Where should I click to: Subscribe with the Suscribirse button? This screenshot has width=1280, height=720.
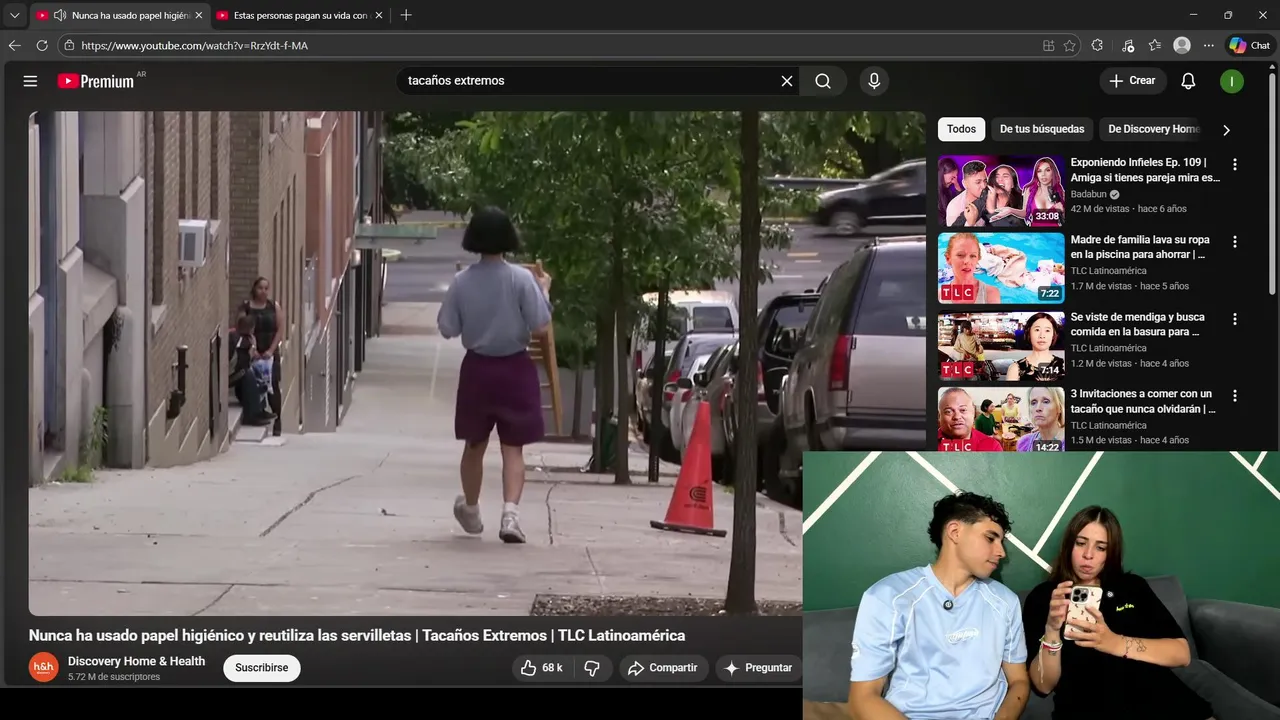coord(262,668)
